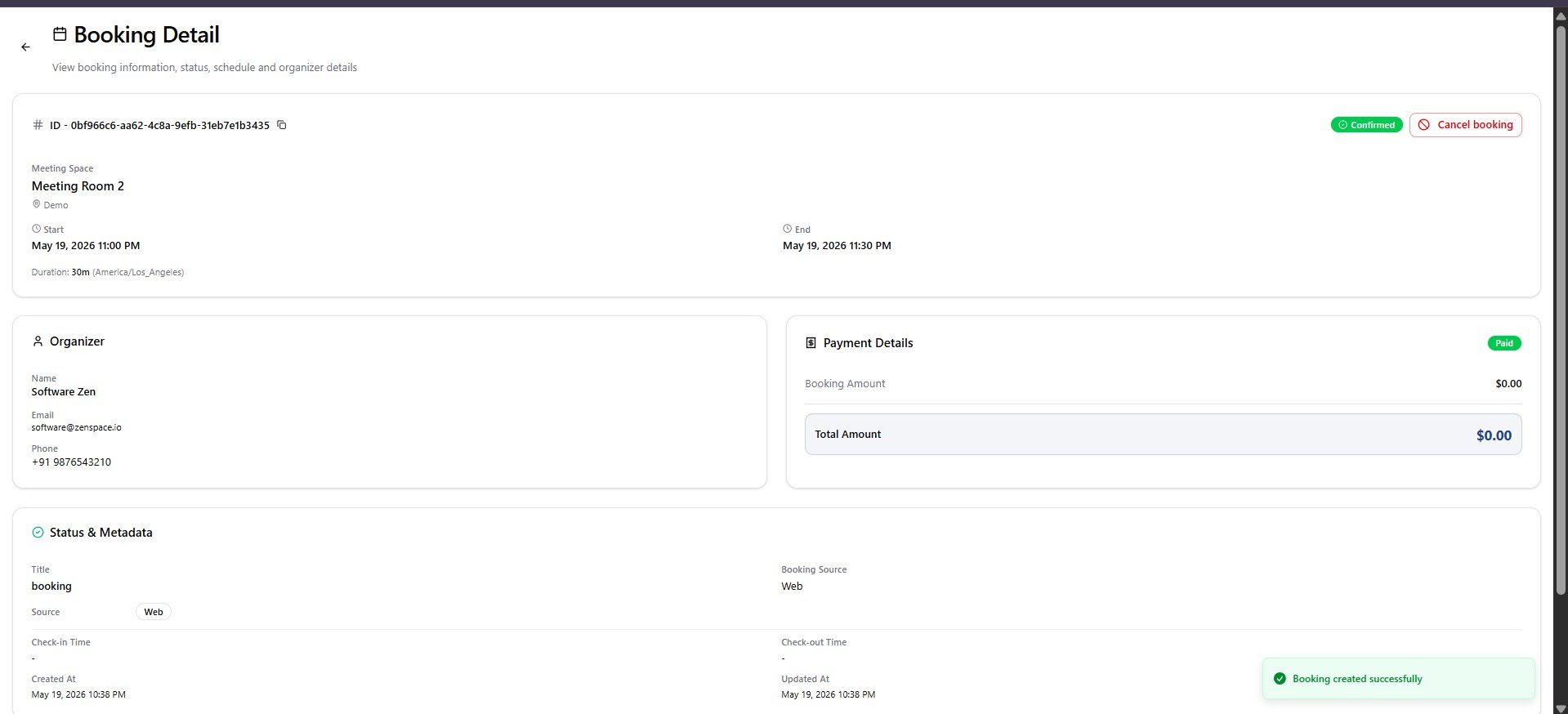
Task: Click the Cancel booking button
Action: [x=1465, y=125]
